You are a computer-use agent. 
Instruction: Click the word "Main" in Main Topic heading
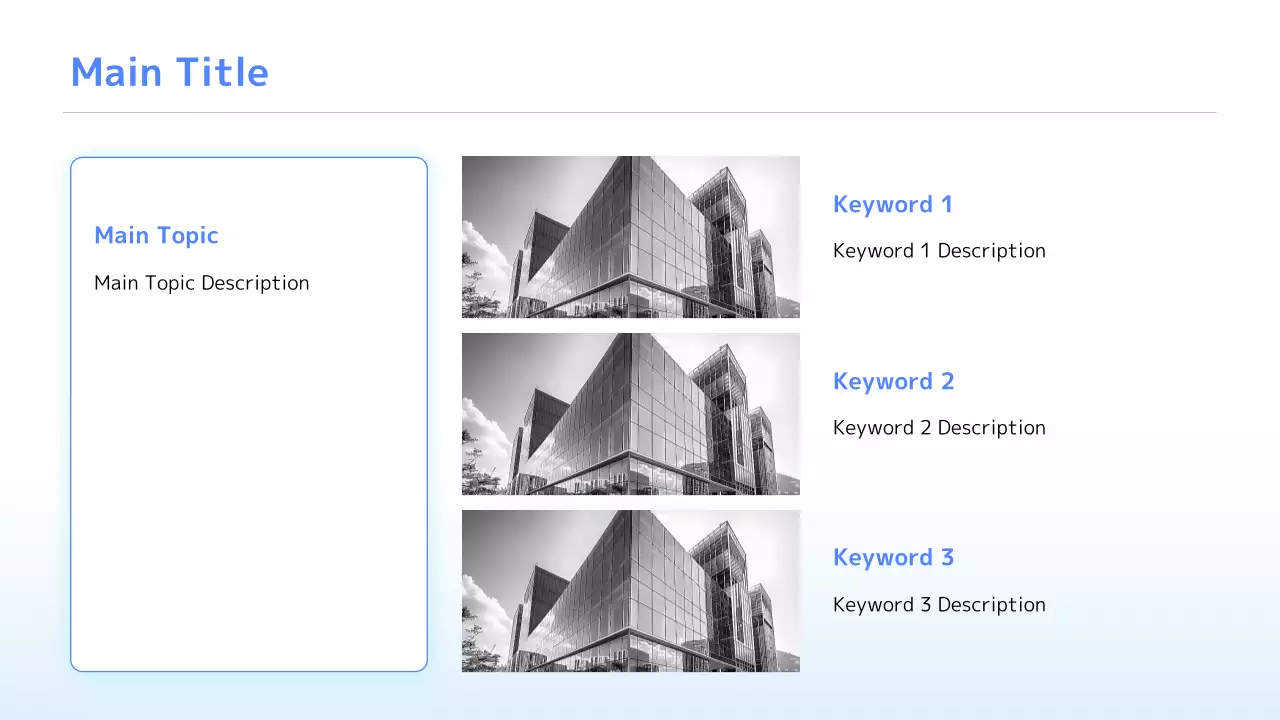[121, 236]
